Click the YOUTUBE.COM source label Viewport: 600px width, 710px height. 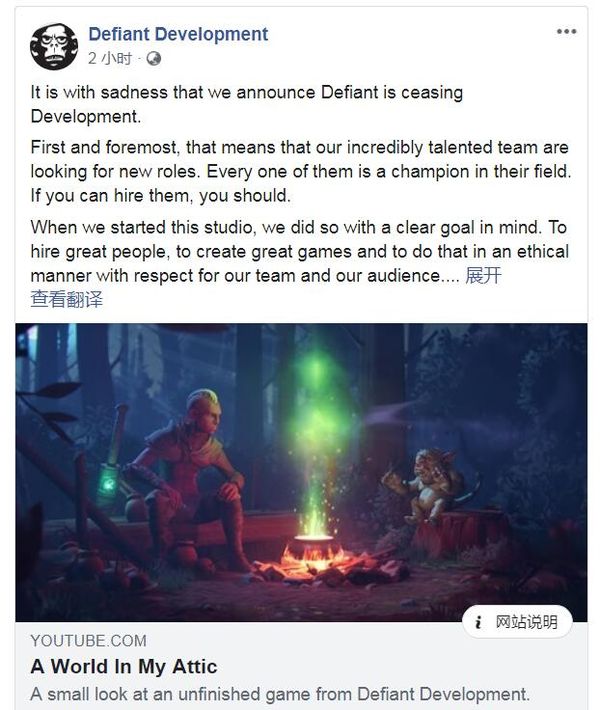tap(88, 641)
